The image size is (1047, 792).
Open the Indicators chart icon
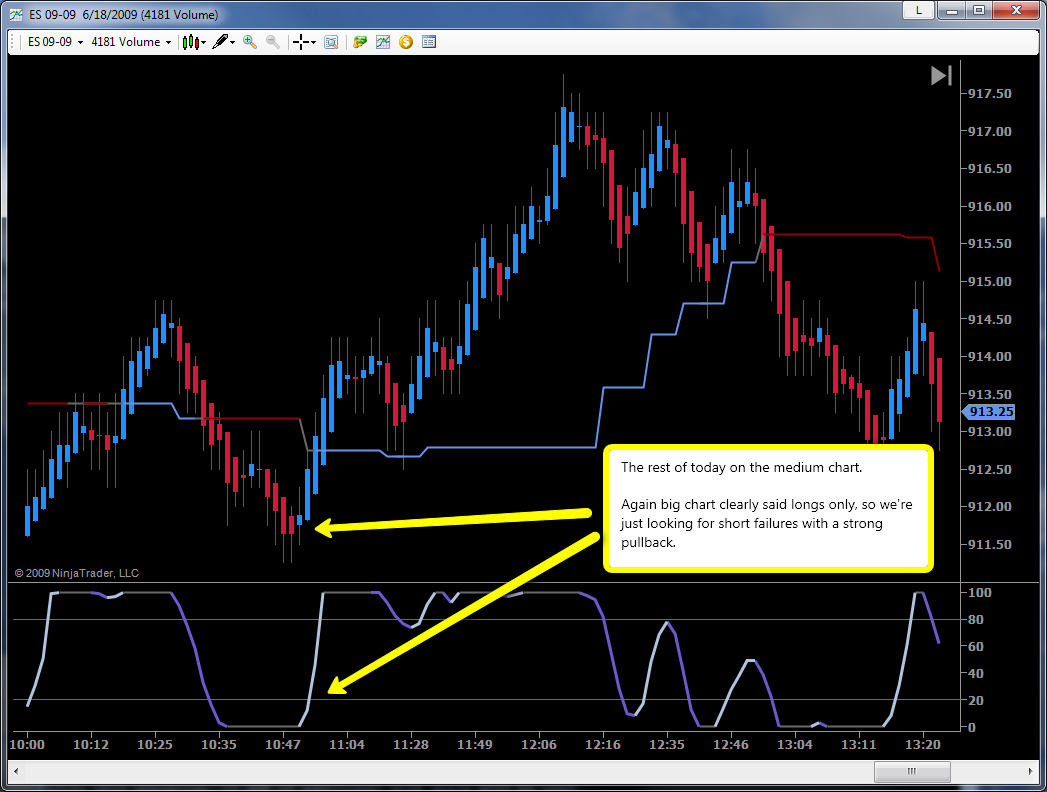click(383, 42)
